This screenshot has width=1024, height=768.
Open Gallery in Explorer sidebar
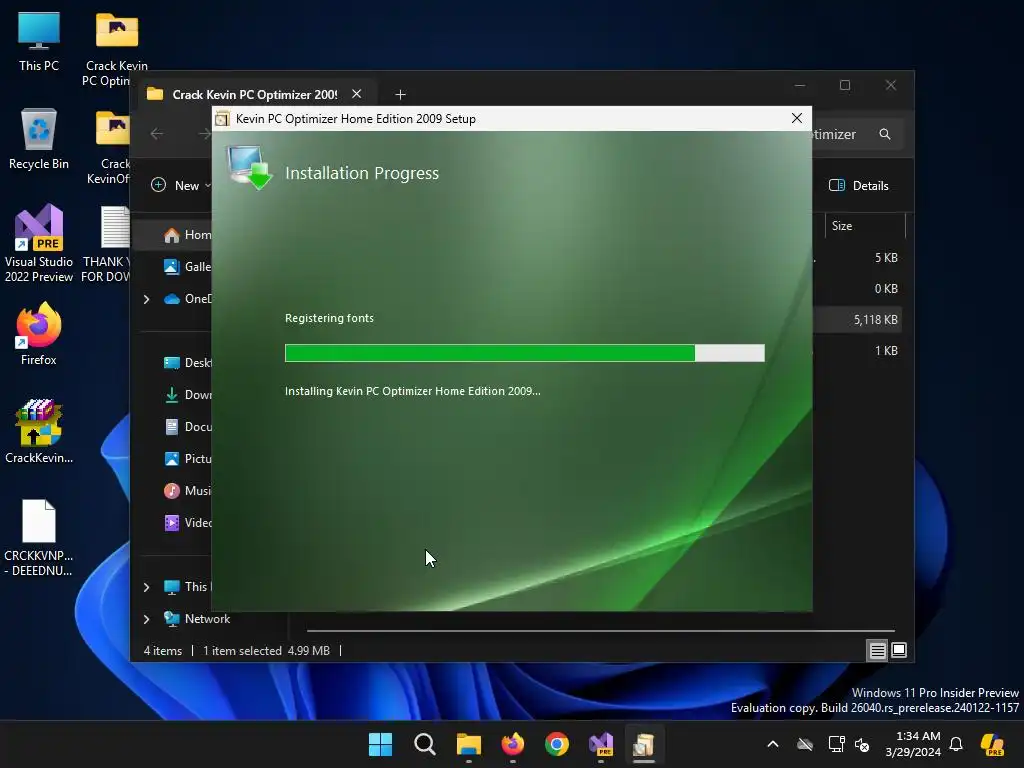coord(187,266)
